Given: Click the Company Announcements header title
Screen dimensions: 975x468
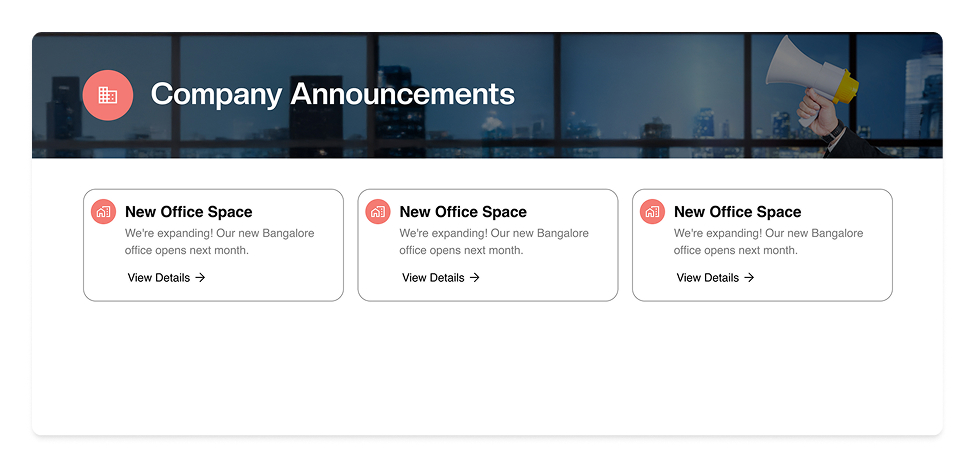Looking at the screenshot, I should pyautogui.click(x=332, y=94).
